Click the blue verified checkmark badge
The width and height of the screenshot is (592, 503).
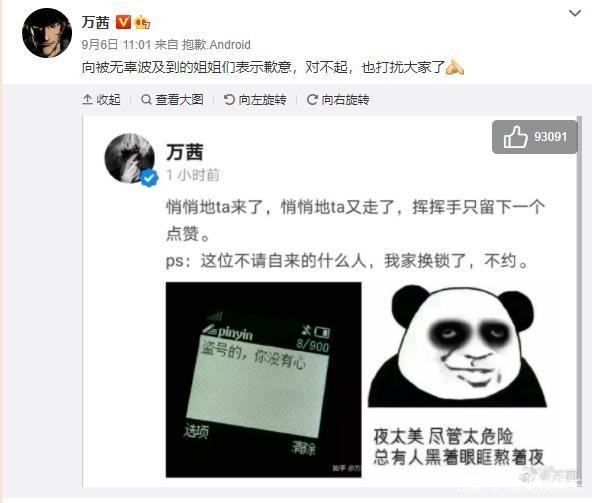[150, 178]
